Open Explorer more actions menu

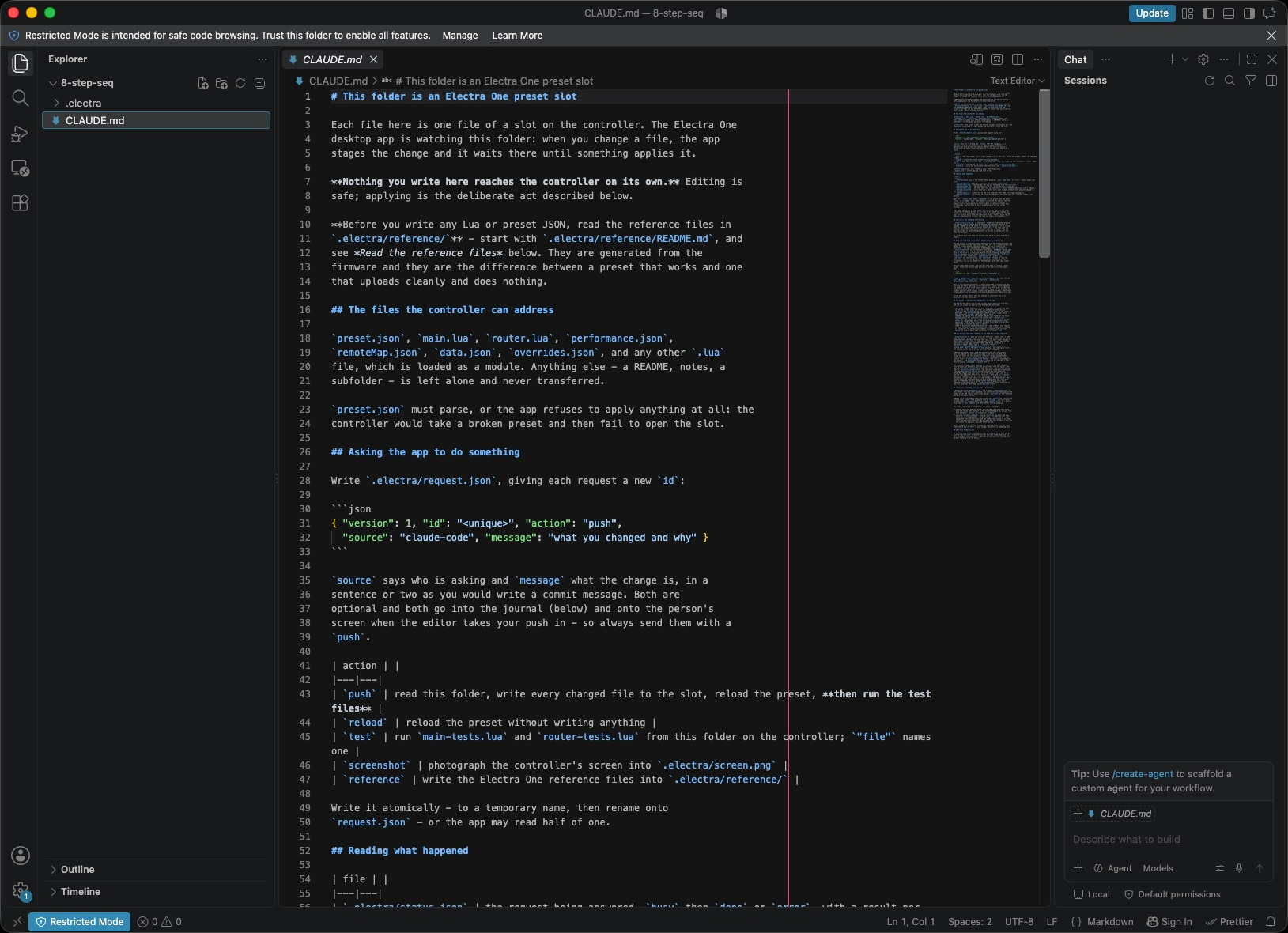point(263,59)
